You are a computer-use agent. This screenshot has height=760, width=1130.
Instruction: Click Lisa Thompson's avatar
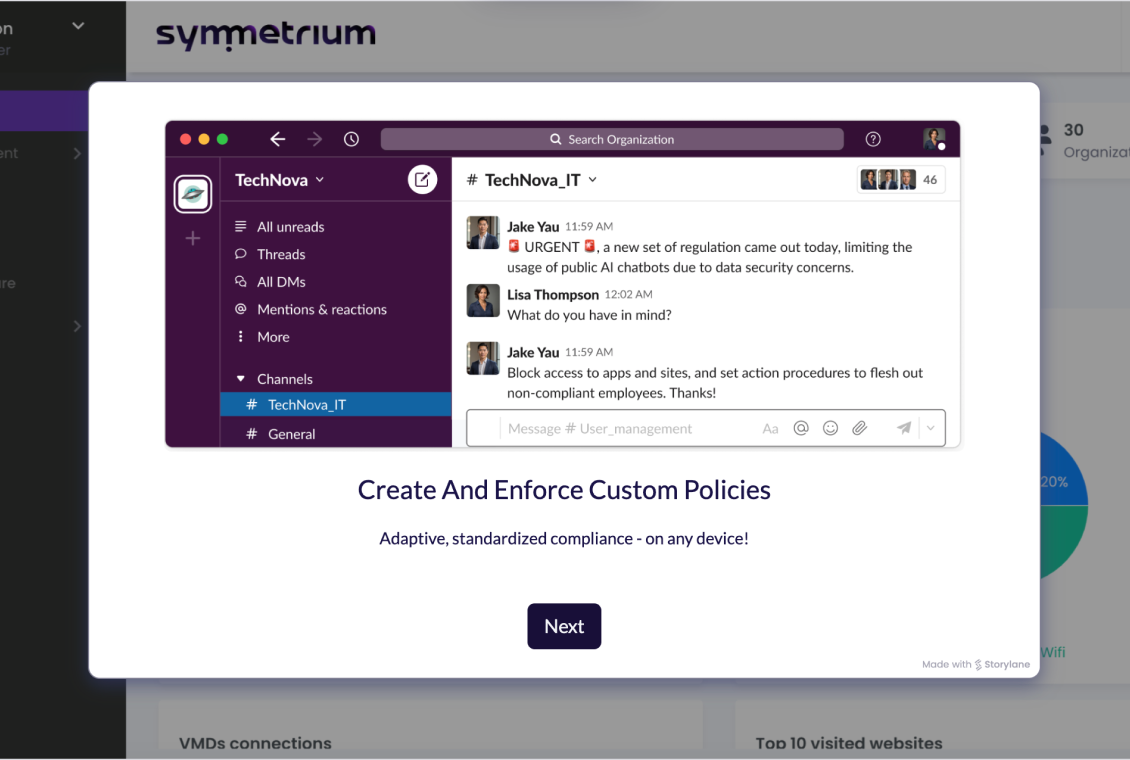[483, 300]
